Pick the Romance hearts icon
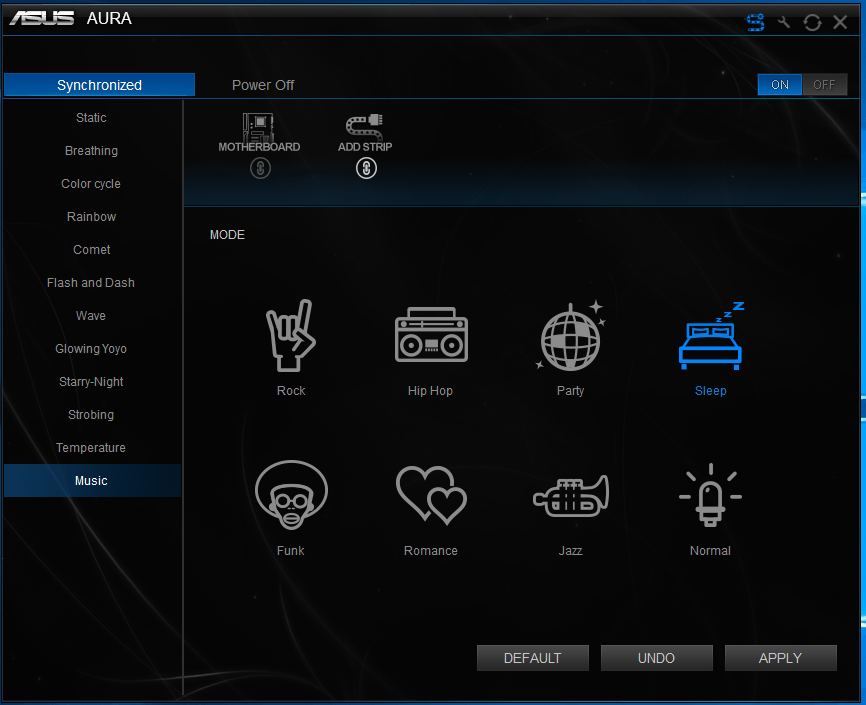The width and height of the screenshot is (866, 705). pos(431,495)
